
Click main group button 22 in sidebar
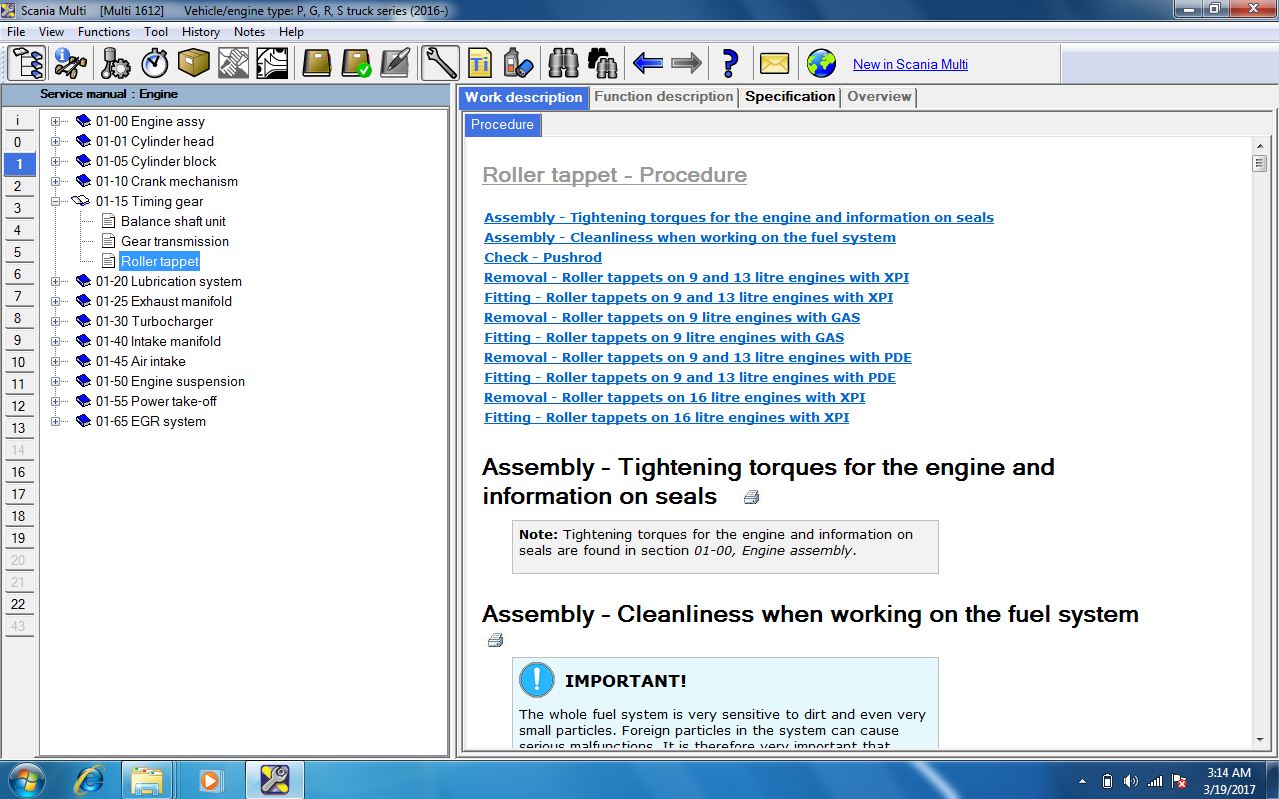tap(18, 604)
